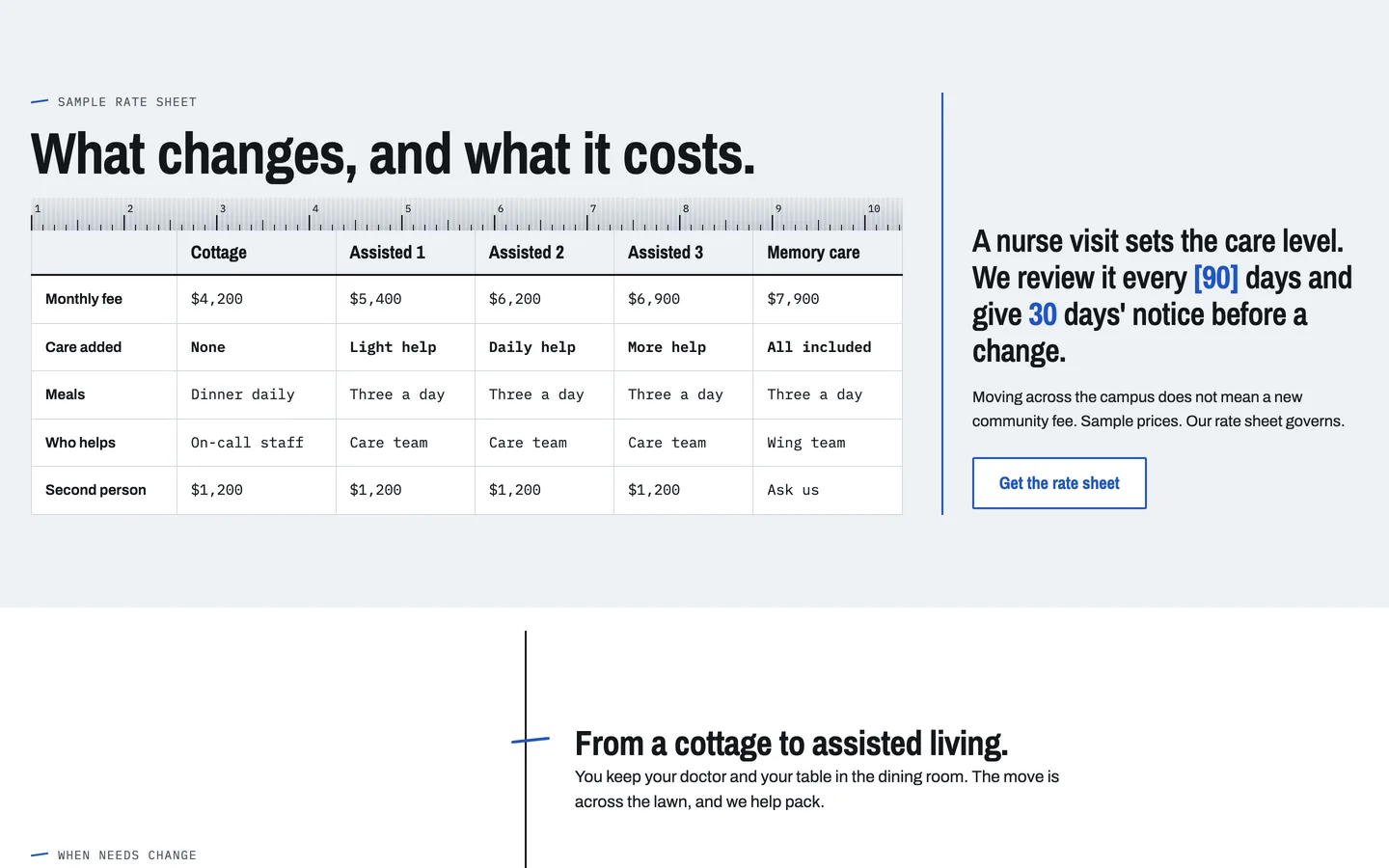1389x868 pixels.
Task: Click the "Ask us" cell
Action: [828, 490]
